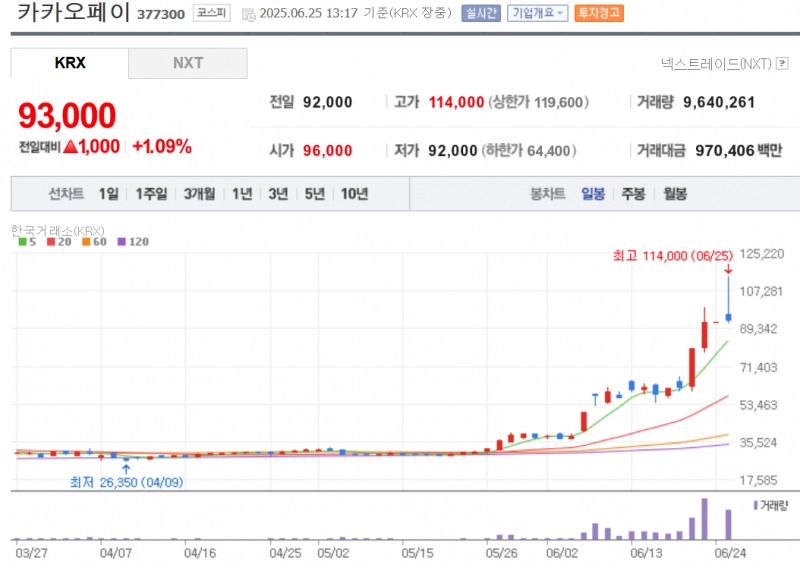This screenshot has height=564, width=800.
Task: Select the KRX tab
Action: tap(70, 63)
